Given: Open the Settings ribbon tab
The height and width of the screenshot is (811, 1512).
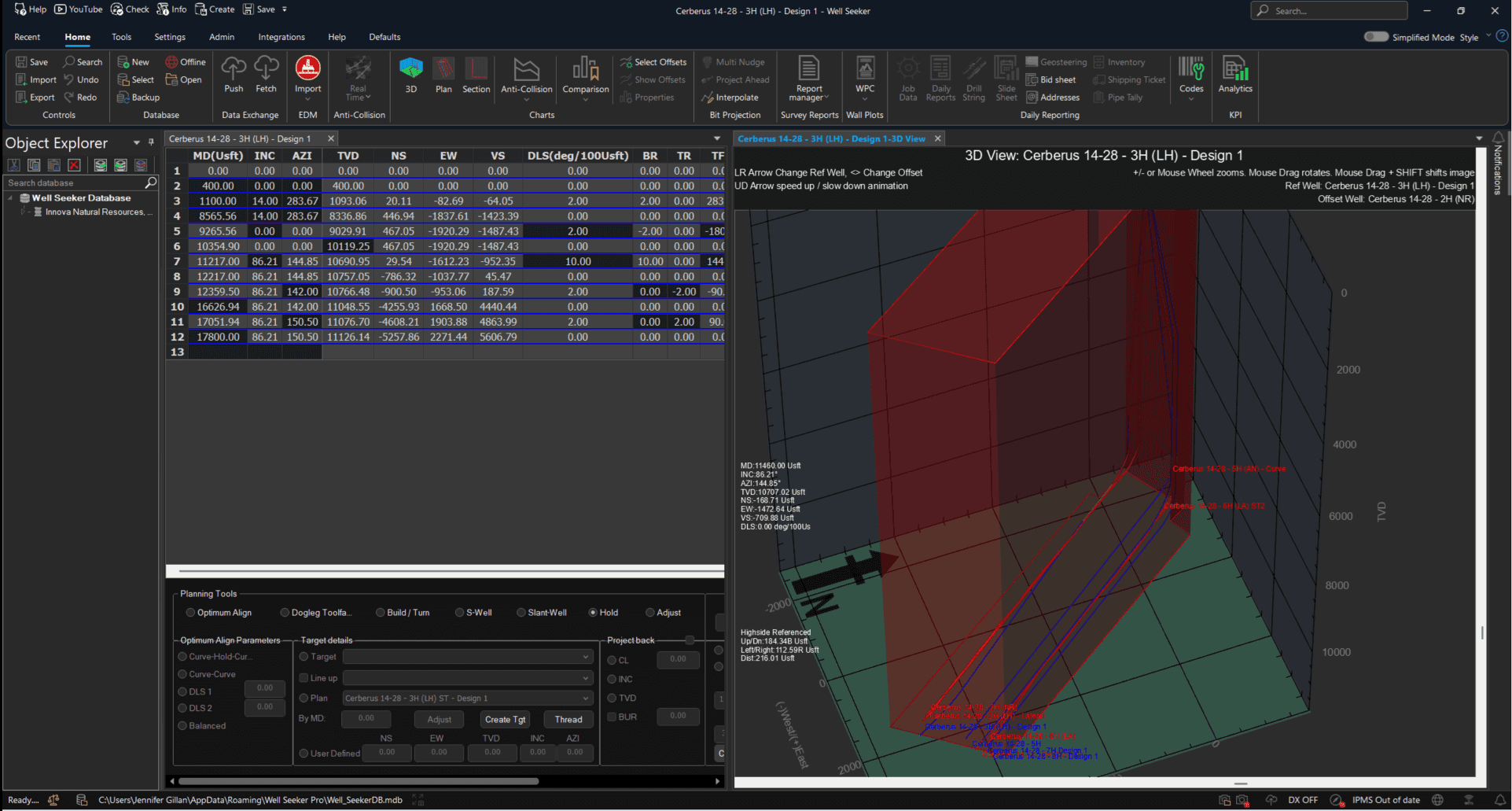Looking at the screenshot, I should point(170,37).
